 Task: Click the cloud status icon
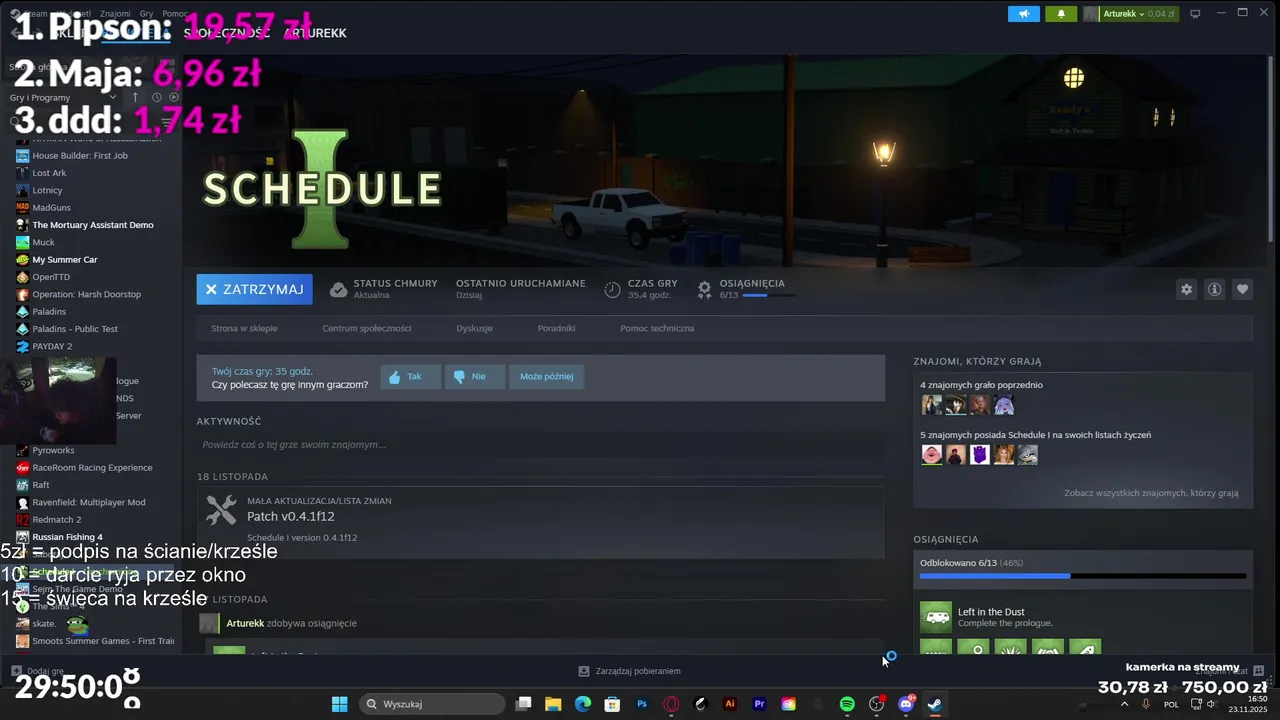339,289
